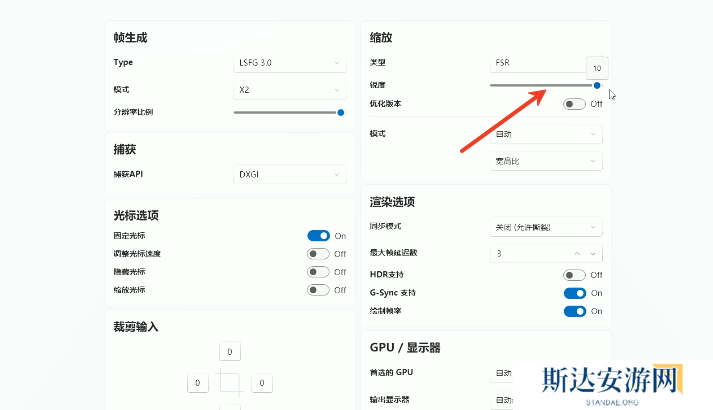Open the 捕获API dropdown showing DXGI

pos(289,174)
